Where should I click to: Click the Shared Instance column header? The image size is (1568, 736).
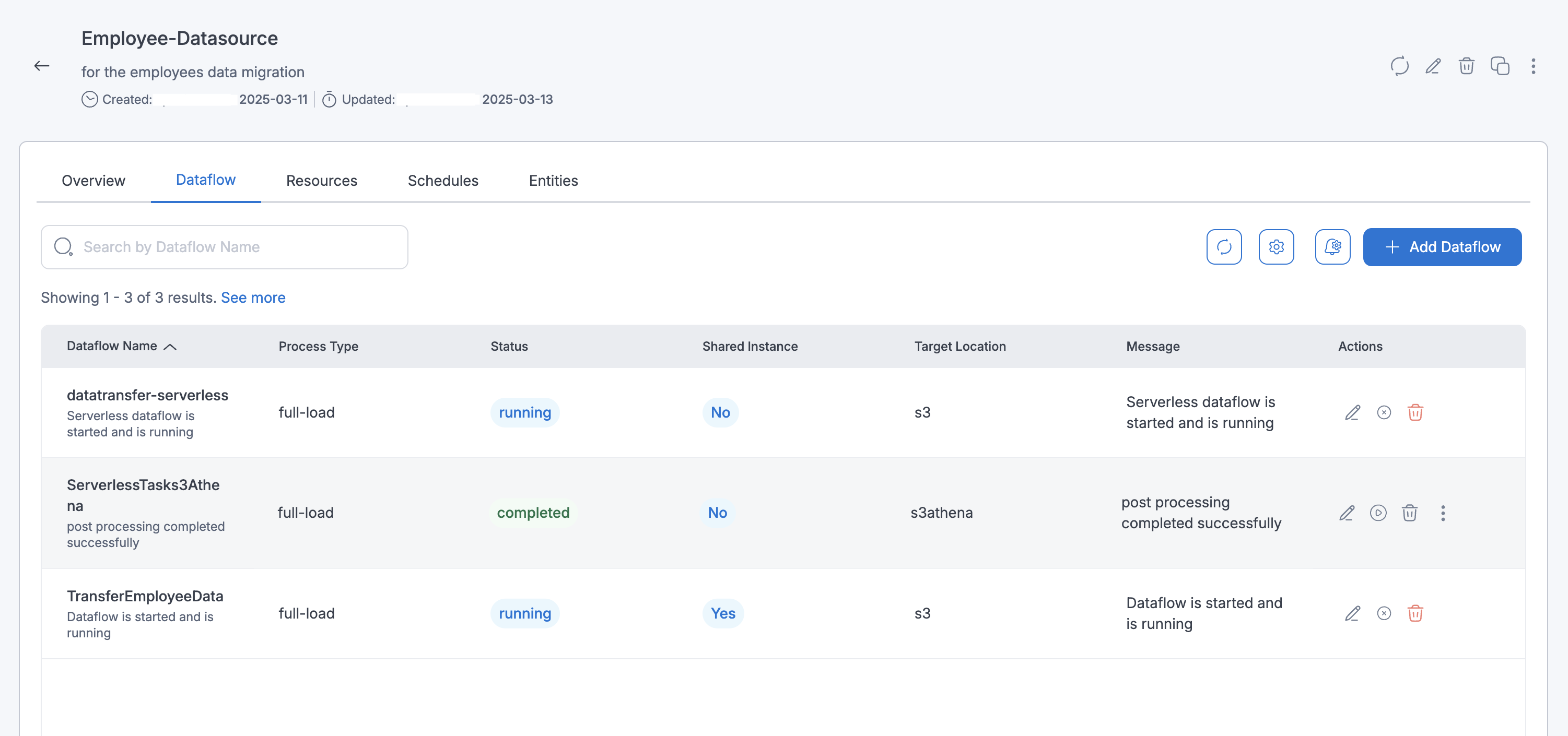pos(750,346)
